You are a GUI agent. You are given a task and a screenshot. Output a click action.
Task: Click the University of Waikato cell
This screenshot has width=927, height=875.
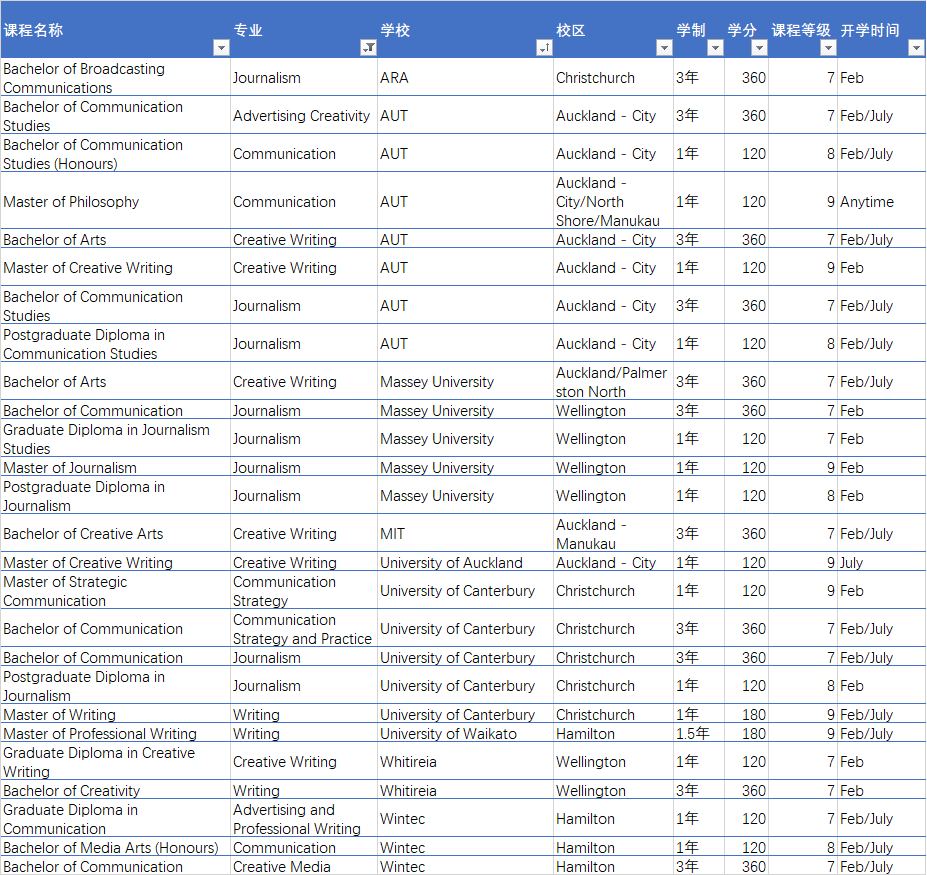[465, 734]
